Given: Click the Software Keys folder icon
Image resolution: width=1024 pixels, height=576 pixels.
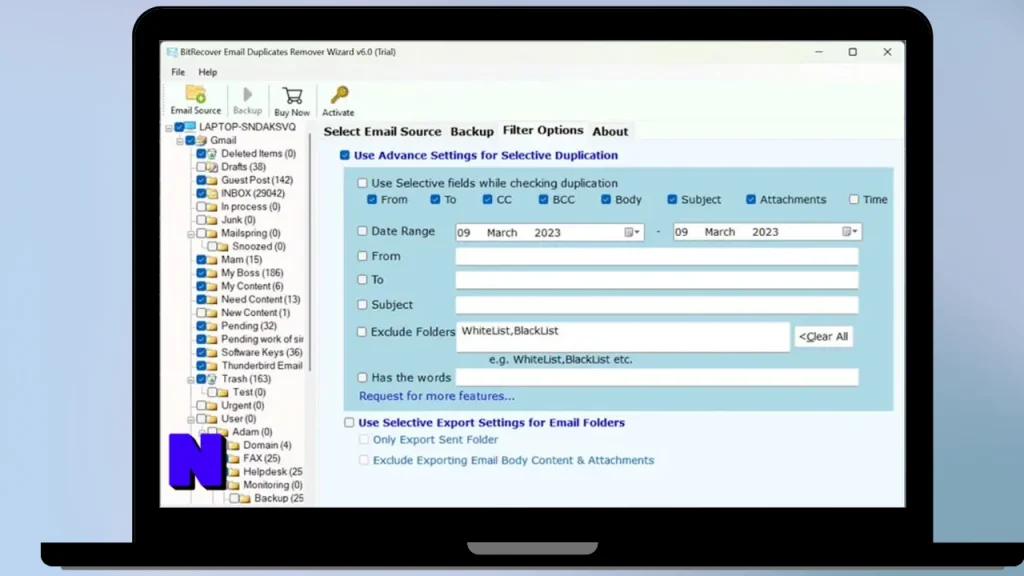Looking at the screenshot, I should coord(212,352).
